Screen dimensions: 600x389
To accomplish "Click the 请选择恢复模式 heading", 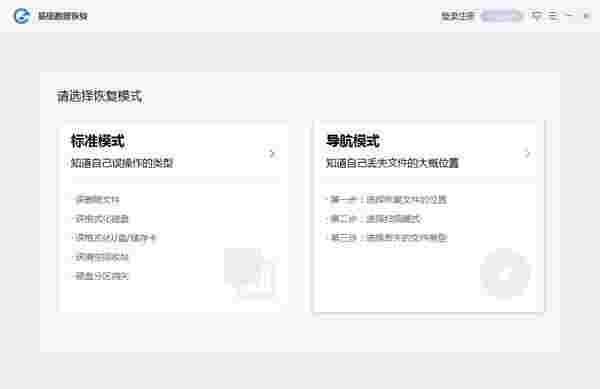I will coord(99,96).
